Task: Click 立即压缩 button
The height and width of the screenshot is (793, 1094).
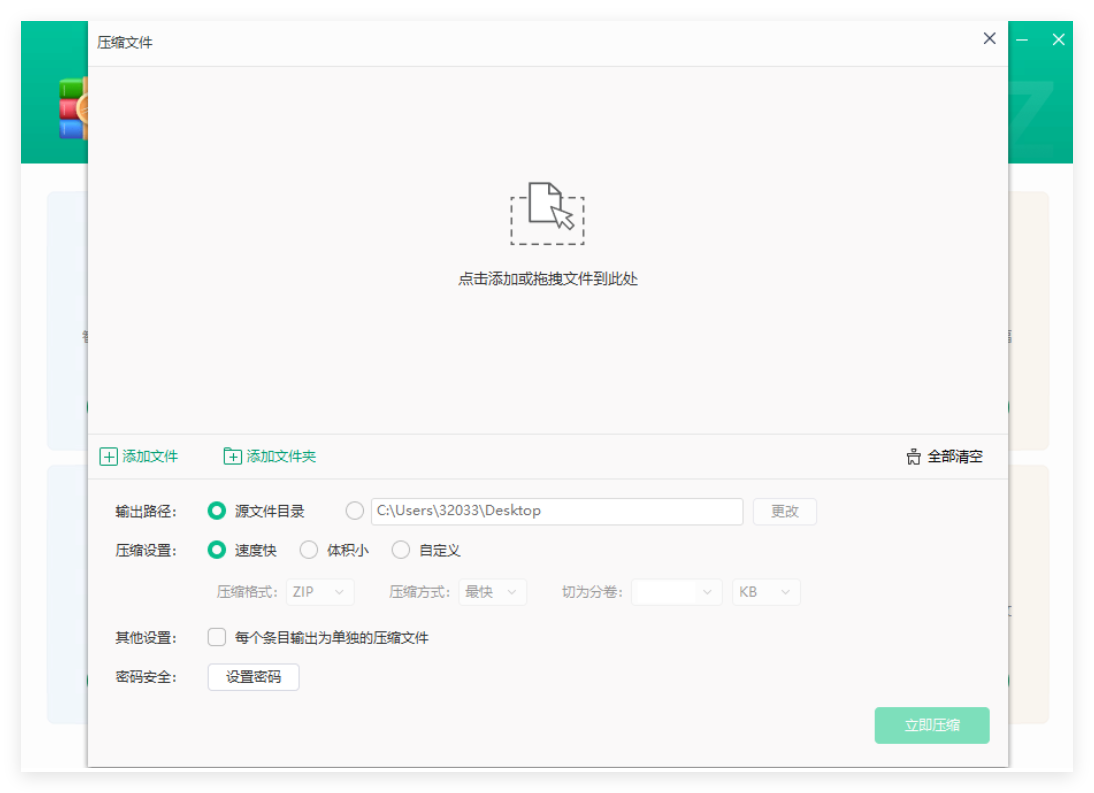Action: tap(932, 725)
